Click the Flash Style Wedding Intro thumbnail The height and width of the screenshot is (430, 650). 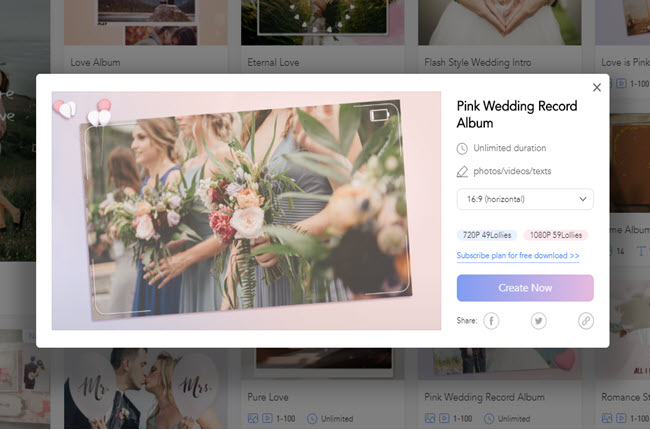pos(500,22)
